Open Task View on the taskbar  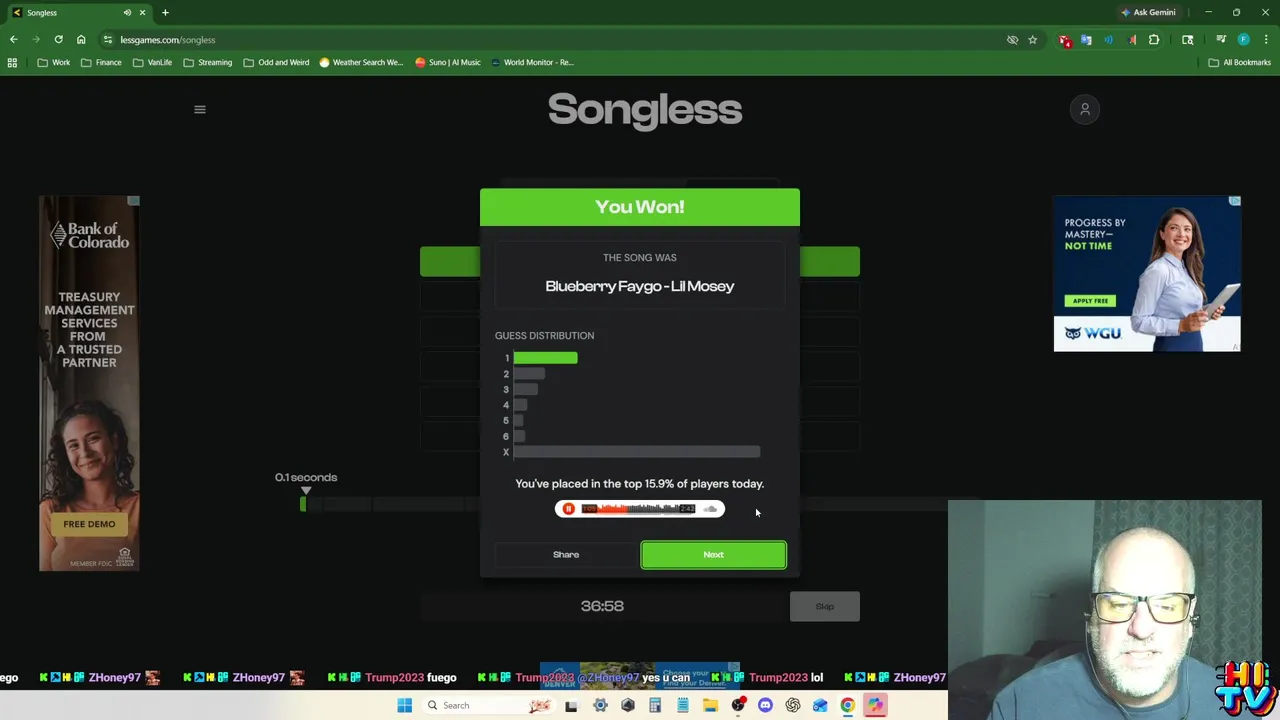[571, 705]
